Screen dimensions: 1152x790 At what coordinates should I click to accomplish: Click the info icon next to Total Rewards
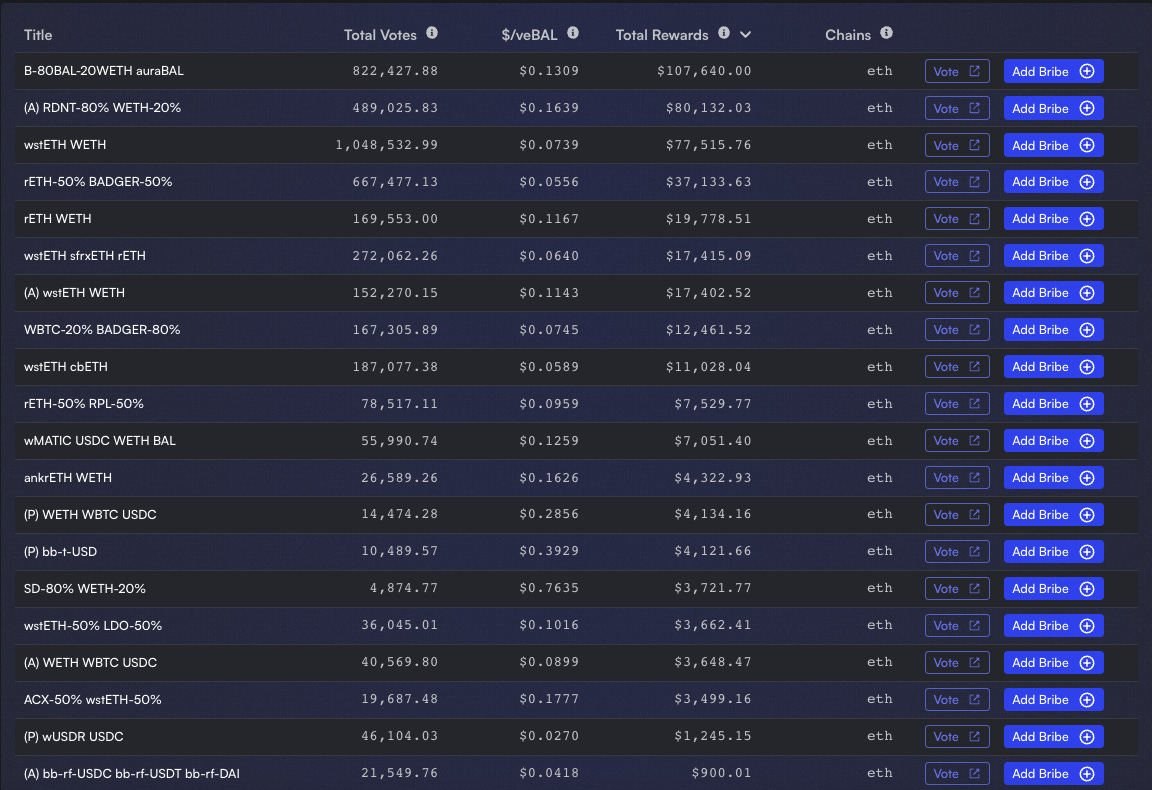(x=724, y=33)
